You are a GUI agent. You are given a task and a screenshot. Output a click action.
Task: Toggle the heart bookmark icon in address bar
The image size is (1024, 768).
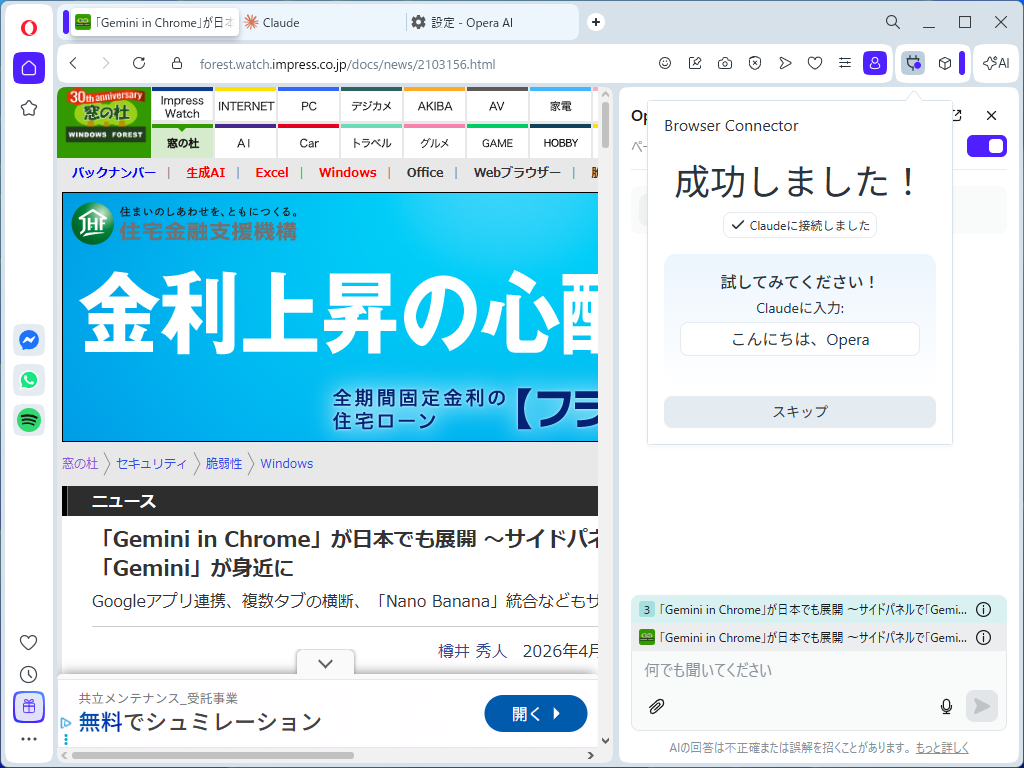click(x=814, y=62)
